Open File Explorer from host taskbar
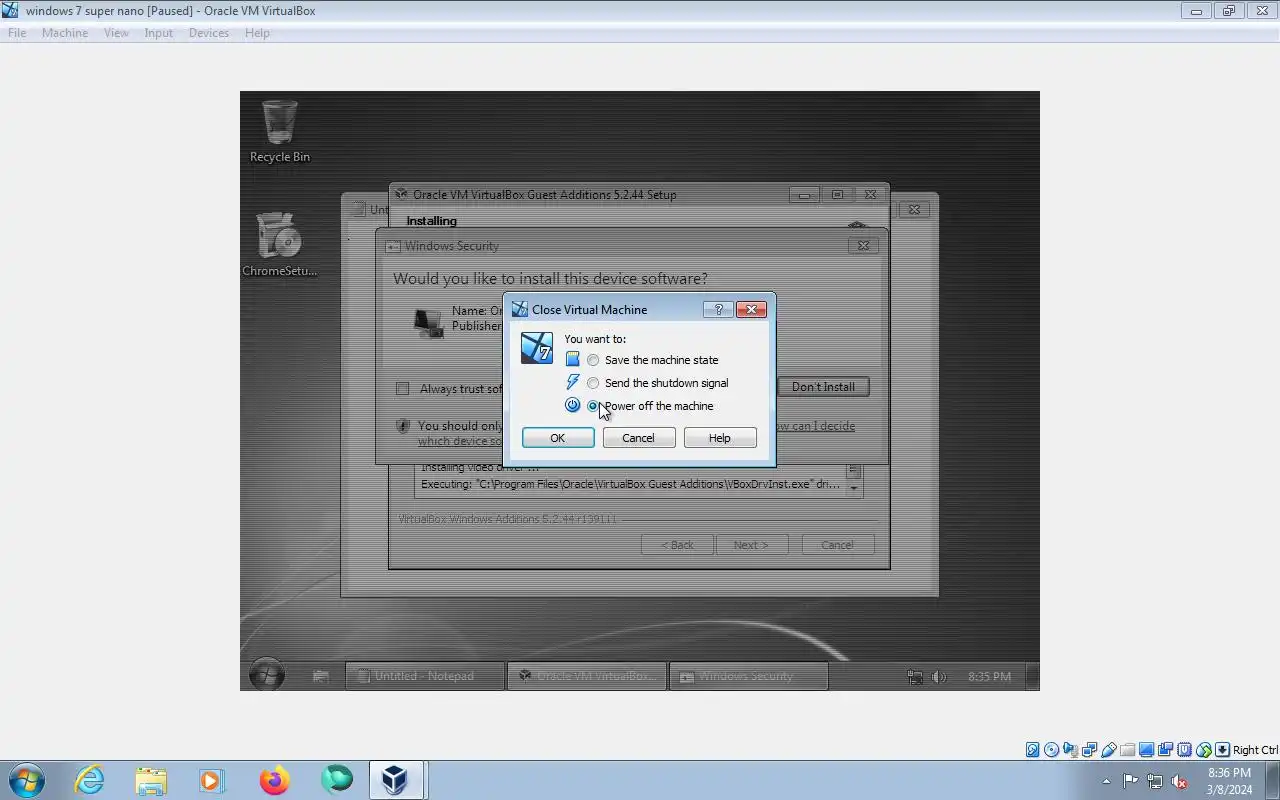Screen dimensions: 1280x800 [x=151, y=780]
